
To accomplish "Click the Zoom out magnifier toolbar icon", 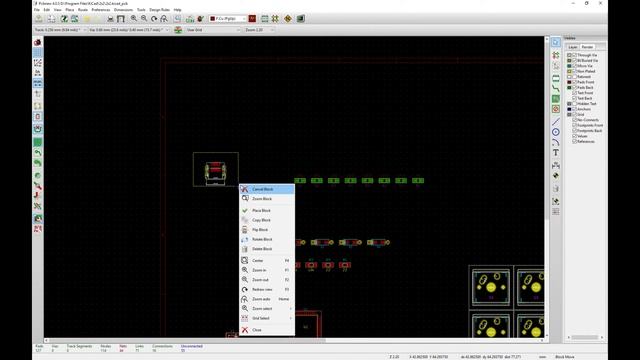I will (x=144, y=19).
